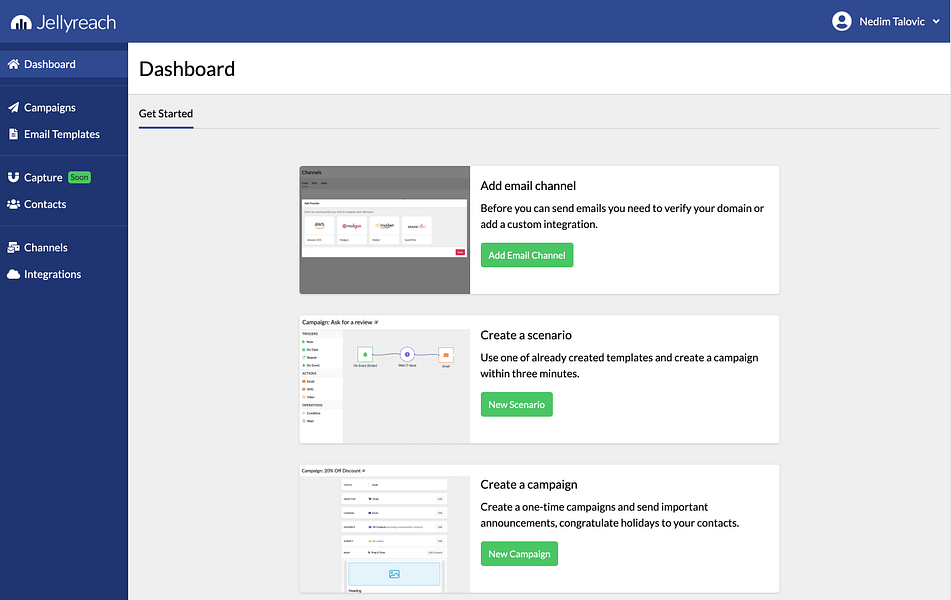The width and height of the screenshot is (951, 600).
Task: Click the Jellyreach logo icon
Action: click(21, 22)
